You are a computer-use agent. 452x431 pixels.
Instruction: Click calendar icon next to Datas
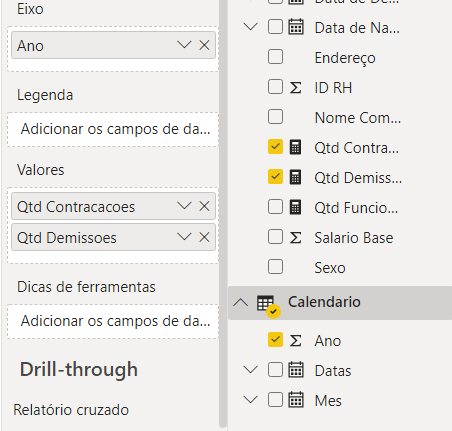296,370
